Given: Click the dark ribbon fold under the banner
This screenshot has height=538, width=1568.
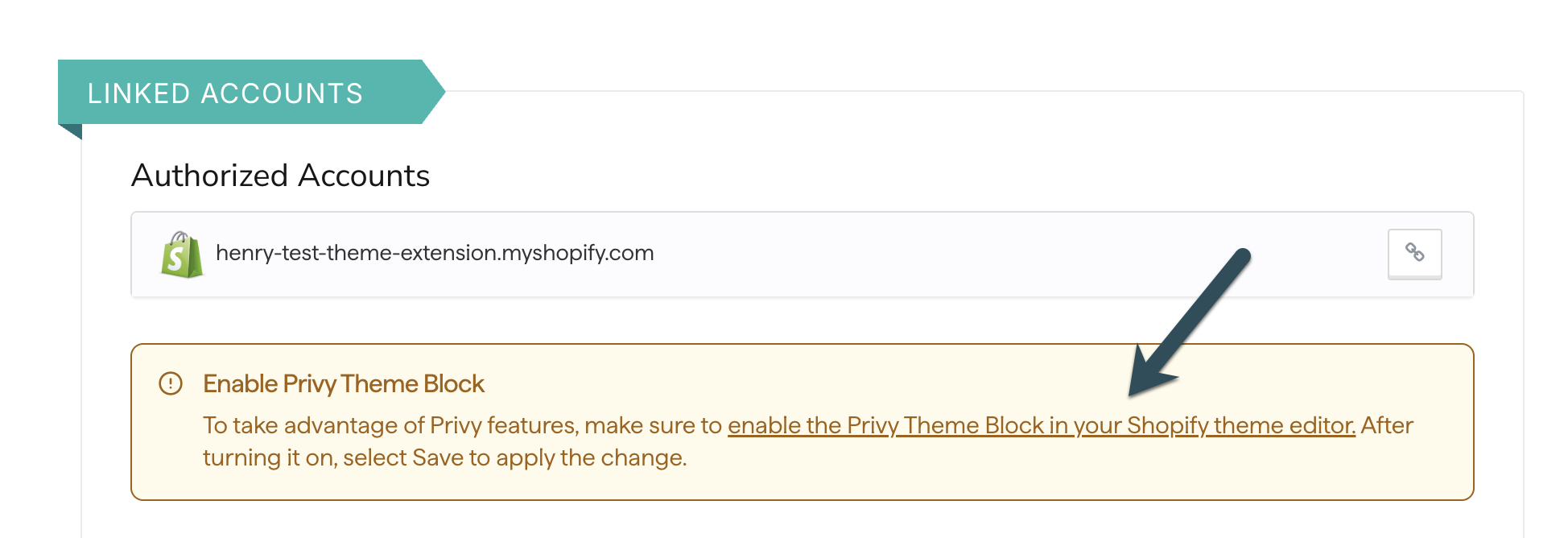Looking at the screenshot, I should [70, 131].
